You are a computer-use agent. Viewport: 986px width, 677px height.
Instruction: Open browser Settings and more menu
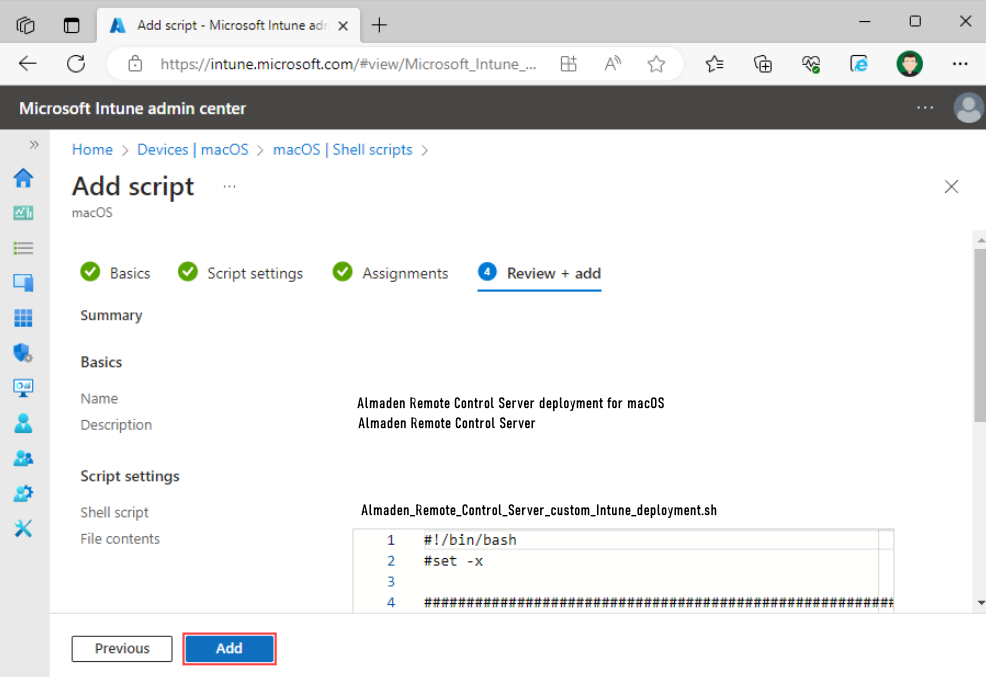(x=960, y=63)
